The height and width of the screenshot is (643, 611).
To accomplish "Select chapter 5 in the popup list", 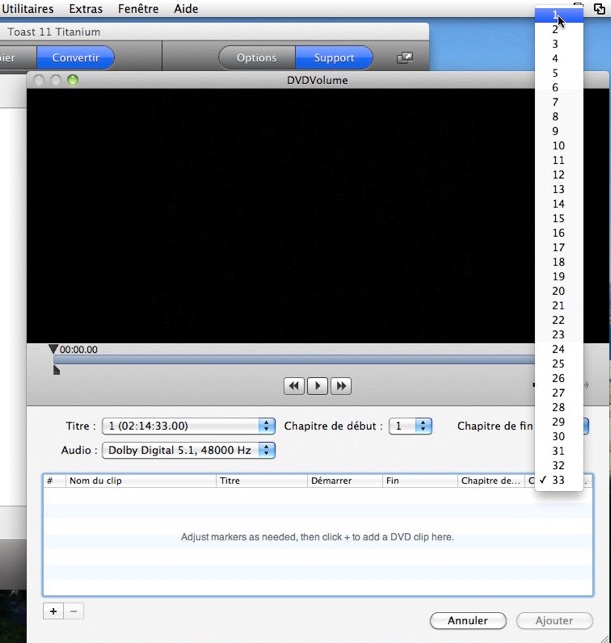I will 559,73.
